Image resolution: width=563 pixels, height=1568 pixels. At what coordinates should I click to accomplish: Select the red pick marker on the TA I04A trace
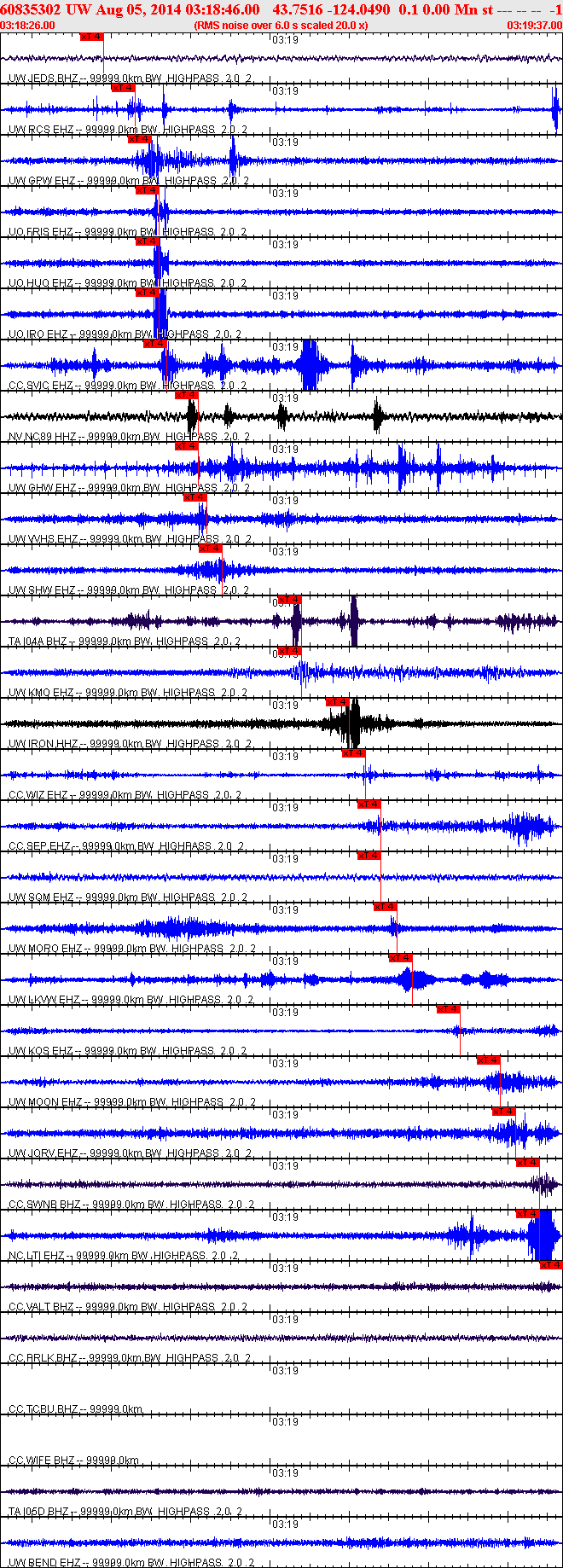tap(290, 600)
